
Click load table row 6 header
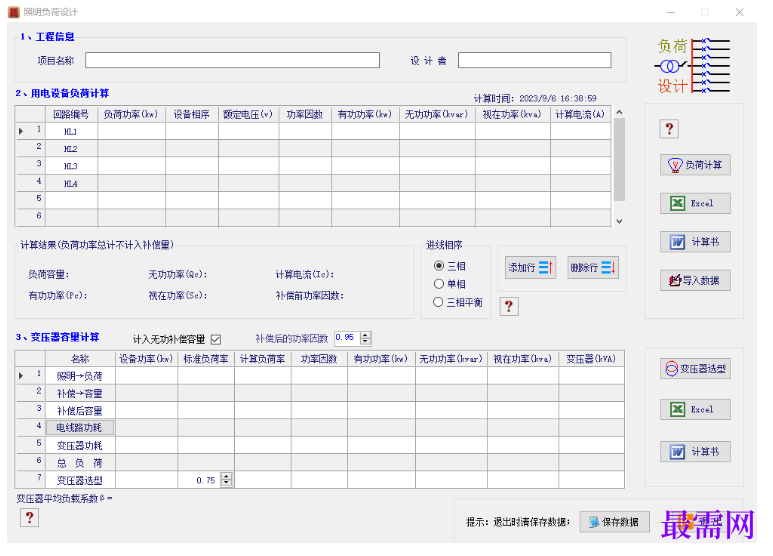pos(31,217)
